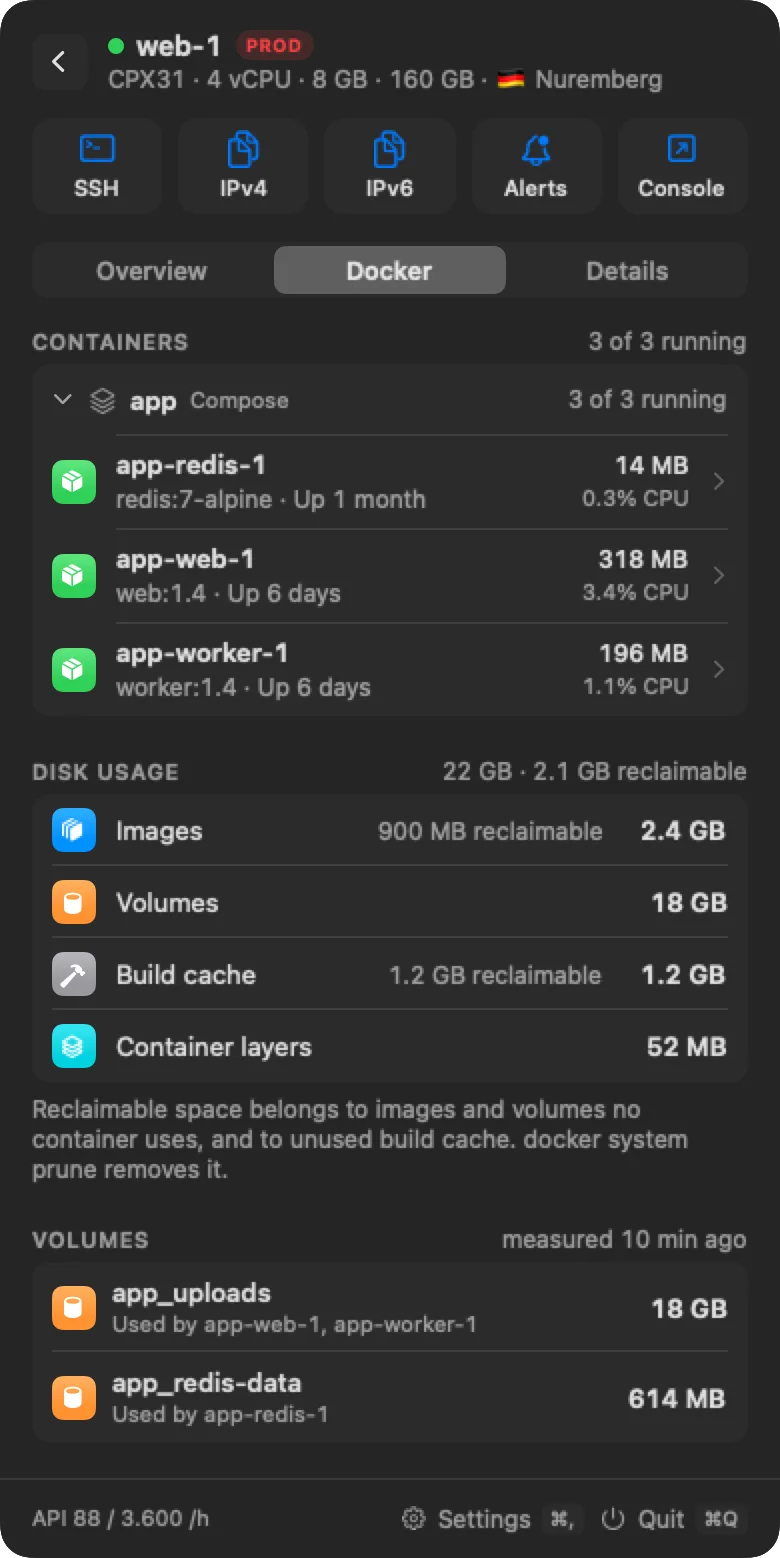780x1558 pixels.
Task: Select the Docker tab
Action: point(389,271)
